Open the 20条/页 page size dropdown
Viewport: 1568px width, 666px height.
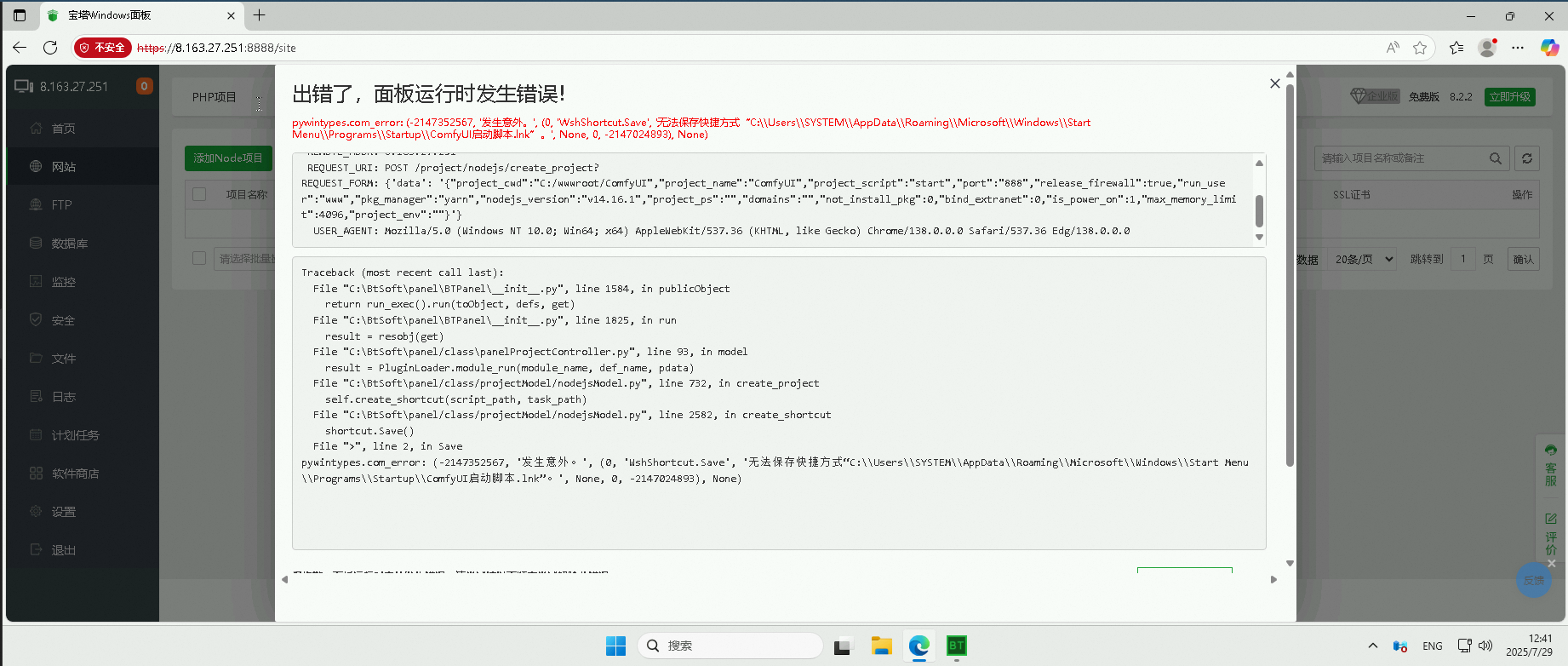[x=1364, y=259]
